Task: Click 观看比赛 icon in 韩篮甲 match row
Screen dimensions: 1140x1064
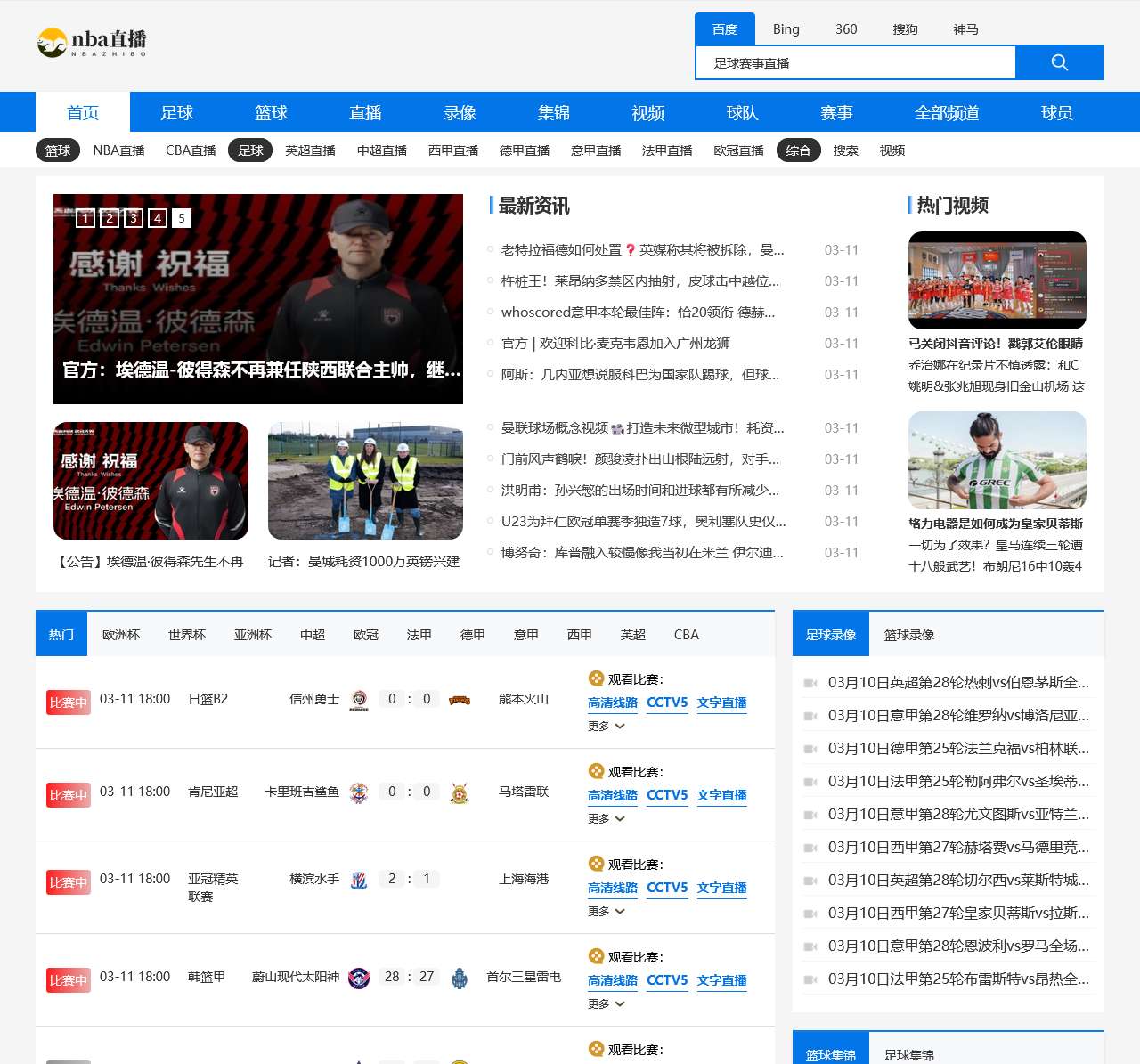Action: [x=596, y=956]
